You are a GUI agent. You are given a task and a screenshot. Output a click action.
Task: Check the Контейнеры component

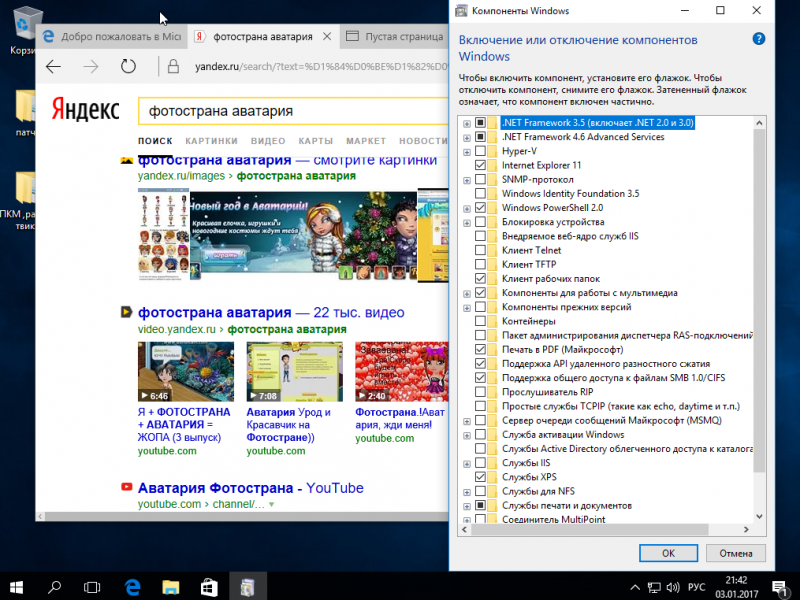click(x=480, y=321)
